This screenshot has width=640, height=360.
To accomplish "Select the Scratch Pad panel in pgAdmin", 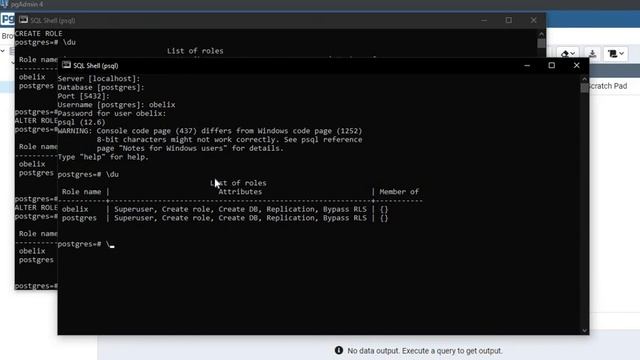I will point(608,86).
